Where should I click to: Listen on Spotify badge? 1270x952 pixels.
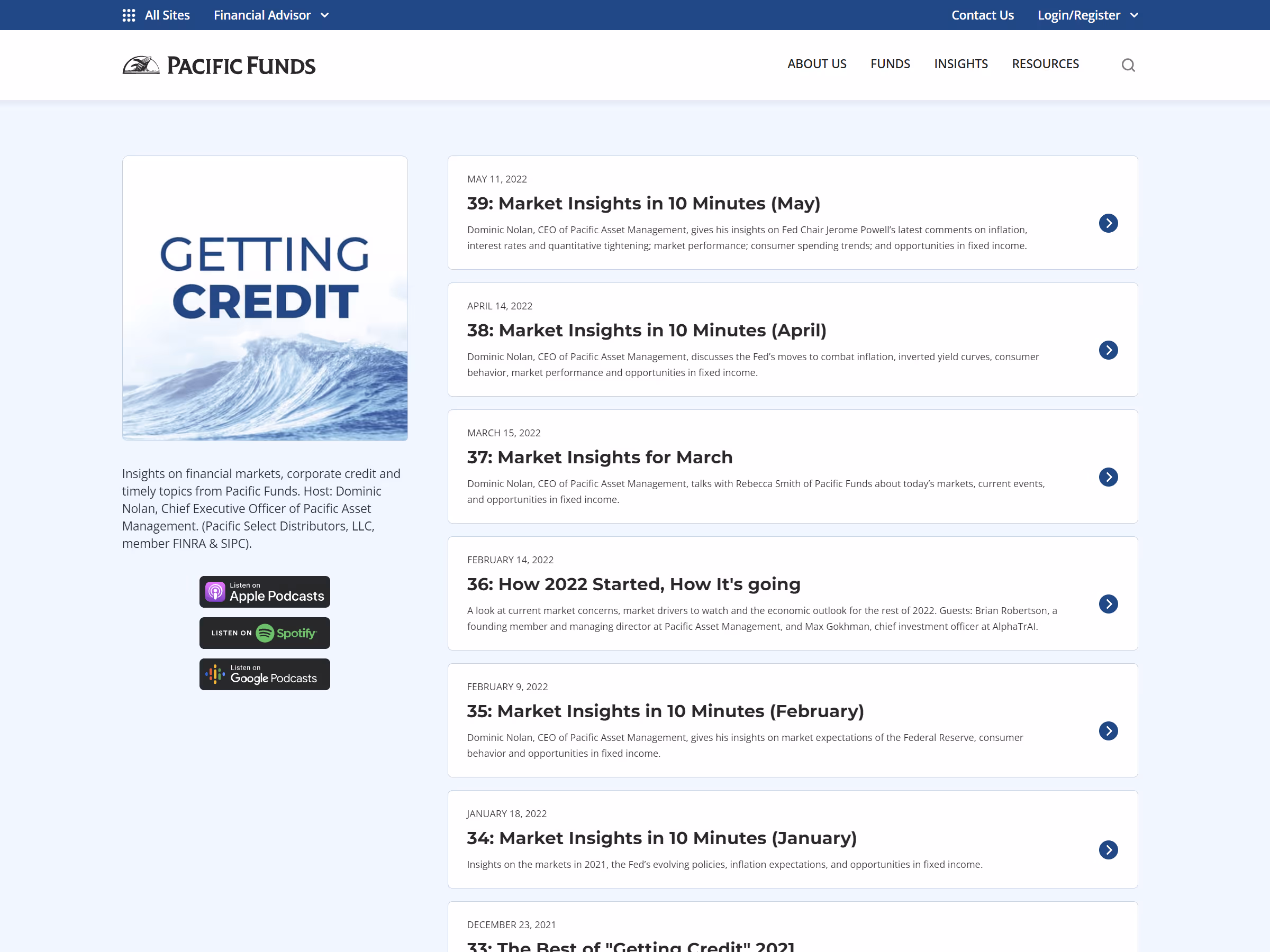tap(265, 633)
